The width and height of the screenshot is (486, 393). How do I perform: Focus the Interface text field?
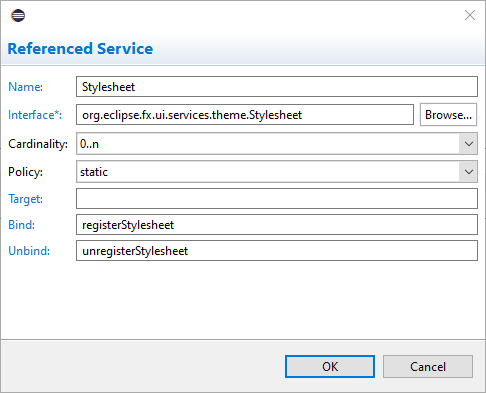tap(245, 115)
